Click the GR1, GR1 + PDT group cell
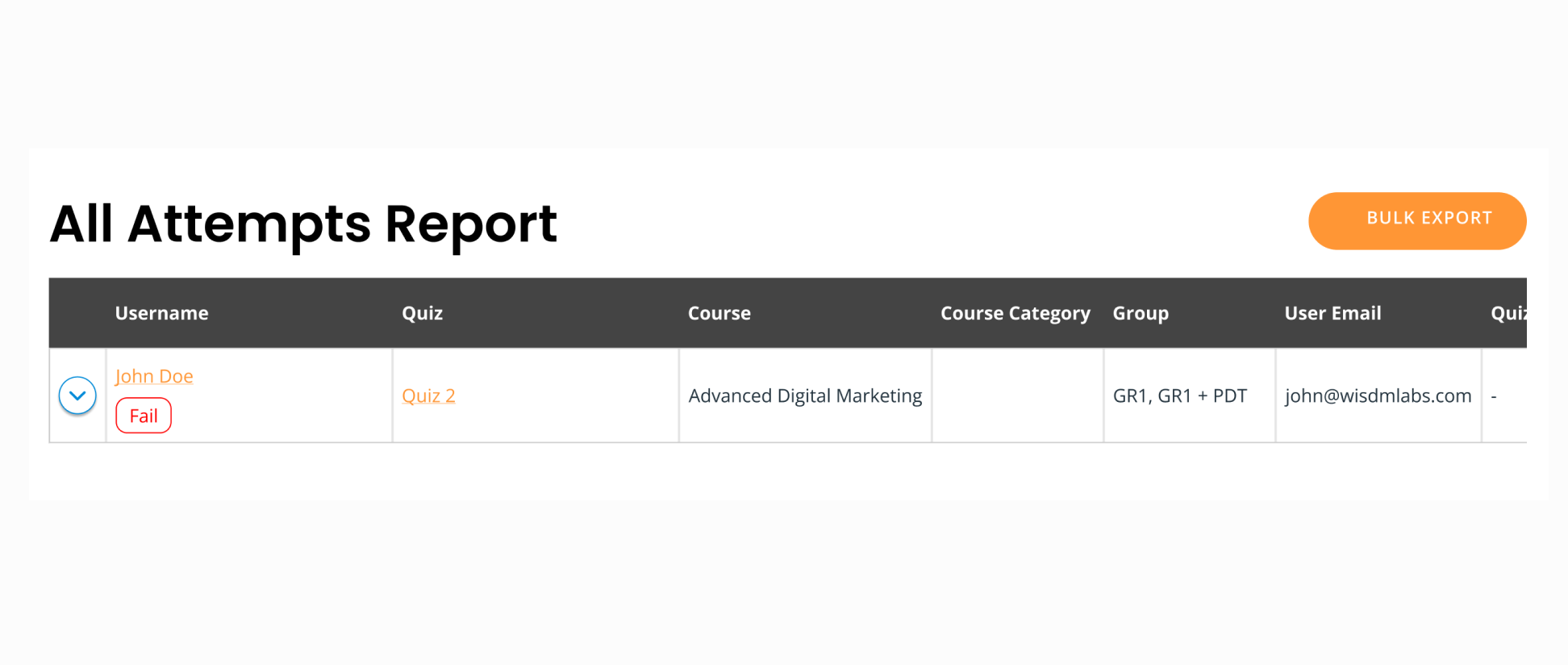The height and width of the screenshot is (665, 1568). [1179, 395]
